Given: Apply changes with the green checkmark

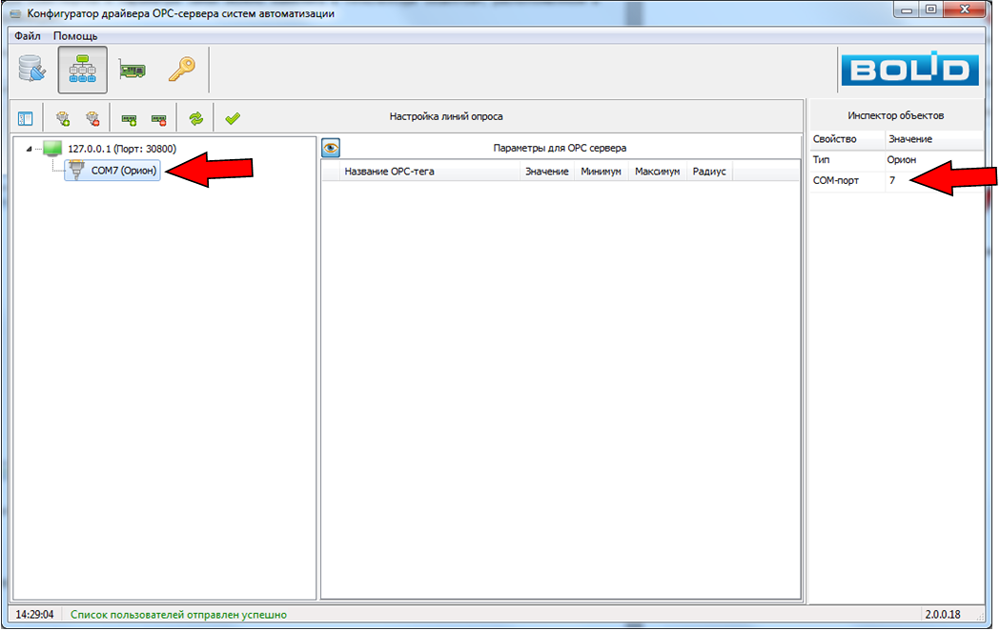Looking at the screenshot, I should pos(232,118).
